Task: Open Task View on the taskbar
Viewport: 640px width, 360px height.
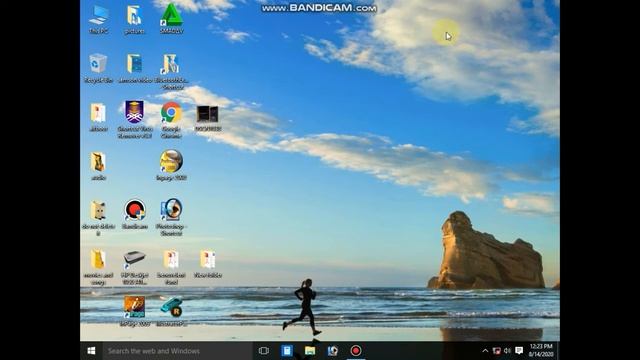Action: pyautogui.click(x=264, y=351)
